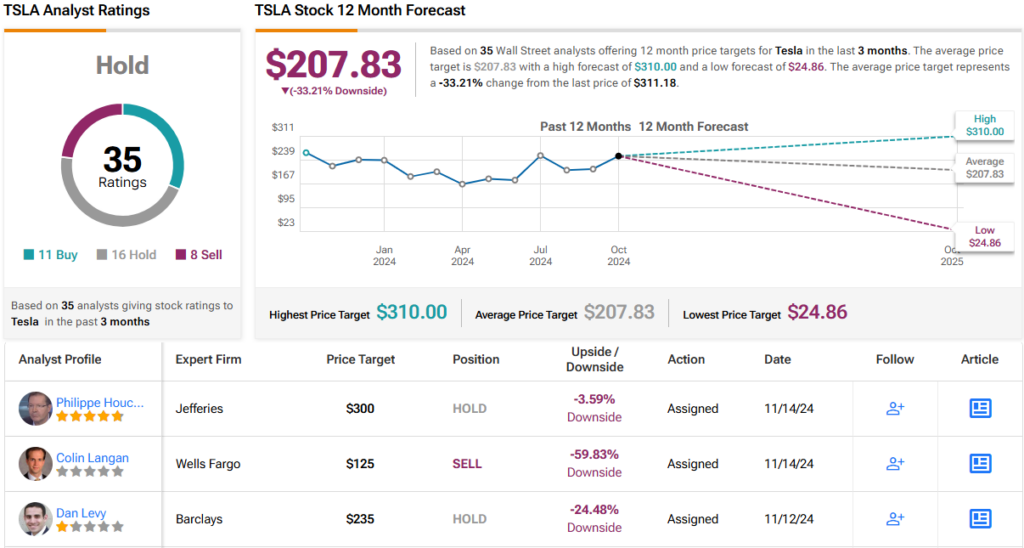The image size is (1024, 548).
Task: Open Colin Langan's profile name link
Action: 92,458
